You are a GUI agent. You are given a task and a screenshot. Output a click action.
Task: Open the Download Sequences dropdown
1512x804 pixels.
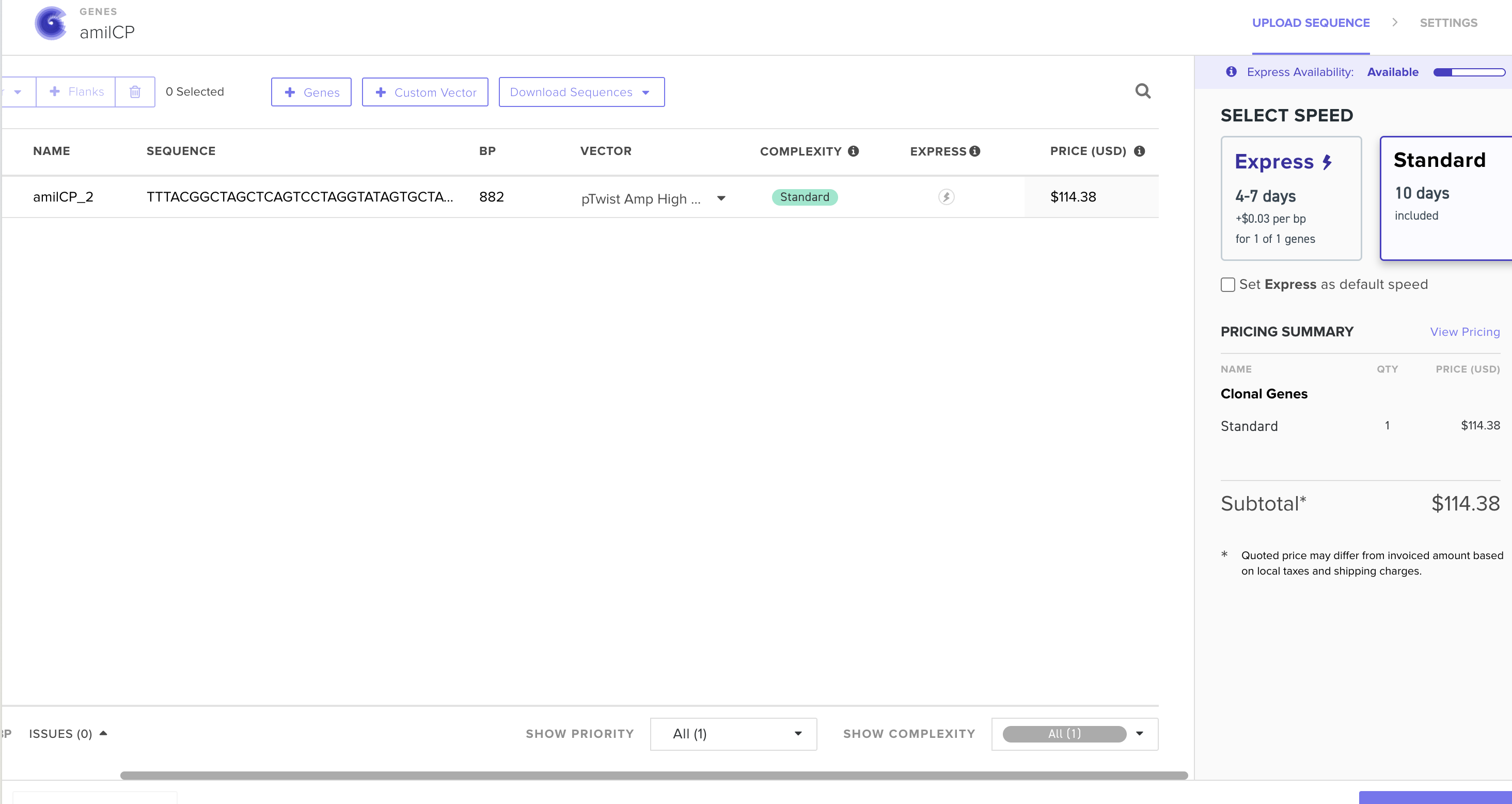tap(581, 91)
